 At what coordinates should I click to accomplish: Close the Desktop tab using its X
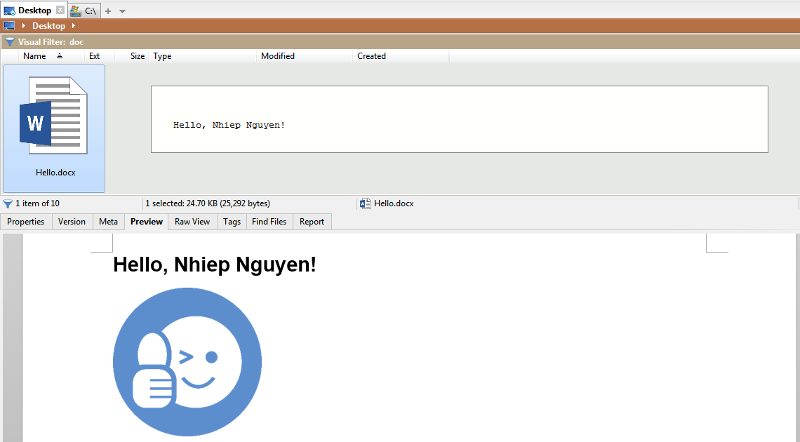click(x=60, y=10)
